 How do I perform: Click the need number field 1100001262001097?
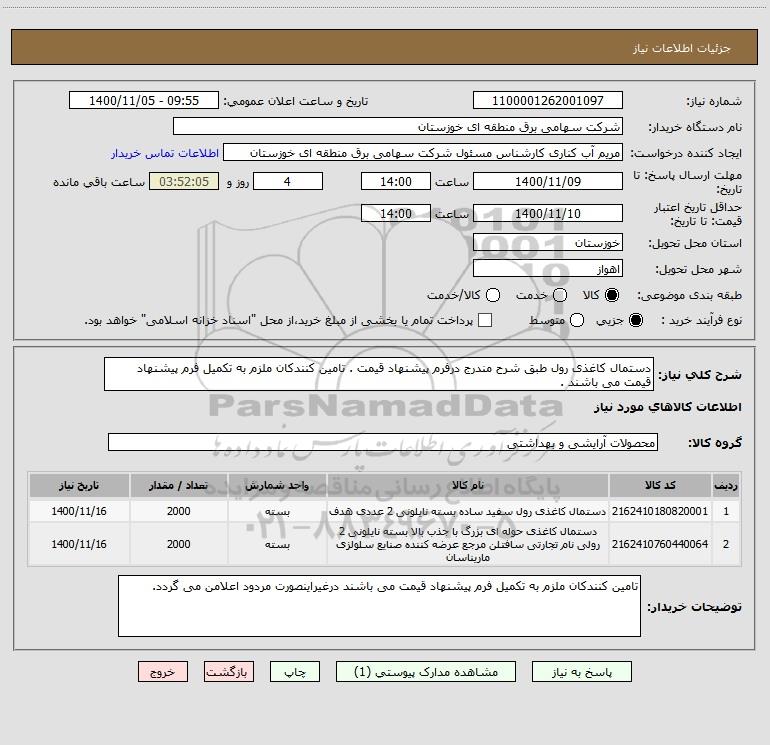coord(548,100)
